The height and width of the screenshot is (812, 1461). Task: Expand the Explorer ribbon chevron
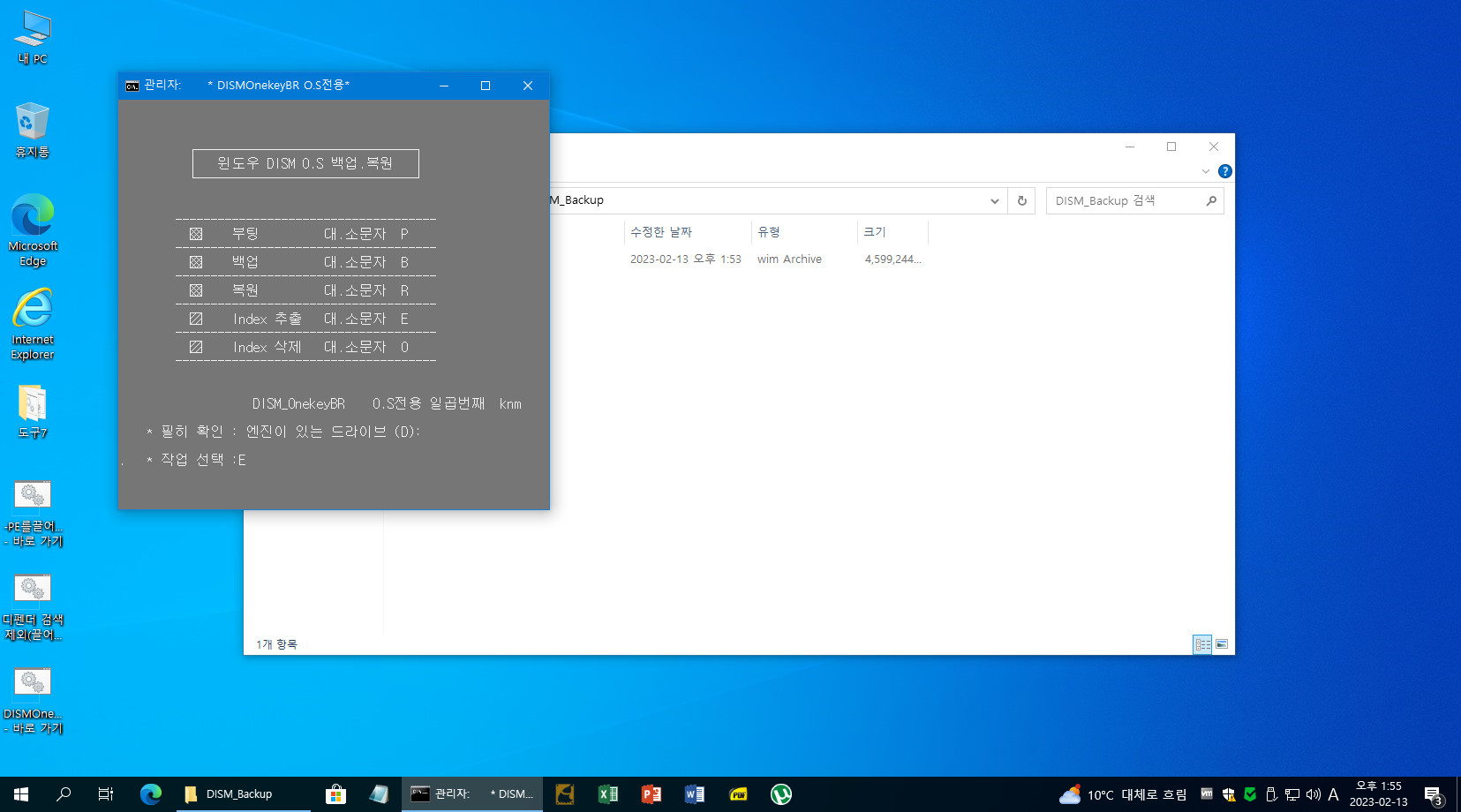pyautogui.click(x=1206, y=171)
